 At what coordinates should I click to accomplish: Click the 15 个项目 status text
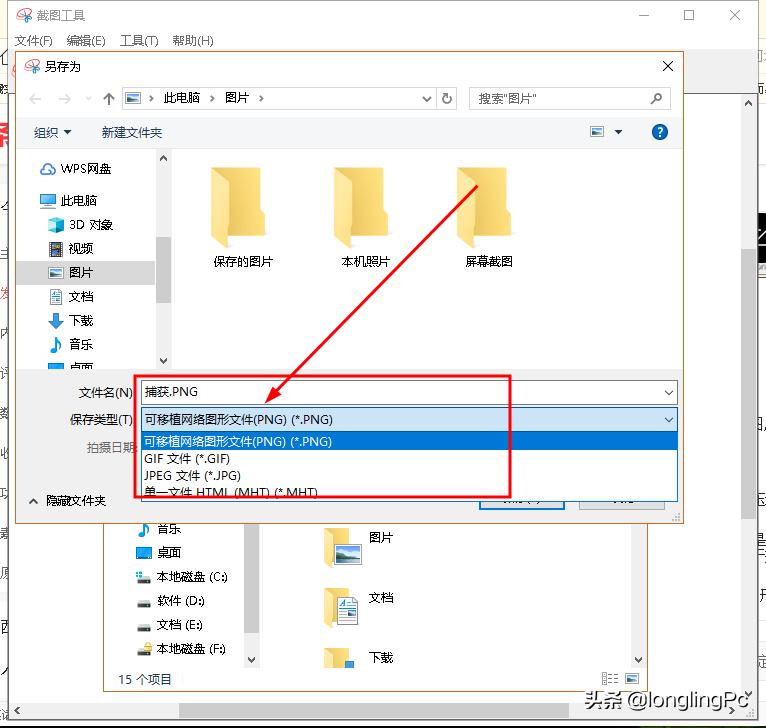pyautogui.click(x=145, y=679)
